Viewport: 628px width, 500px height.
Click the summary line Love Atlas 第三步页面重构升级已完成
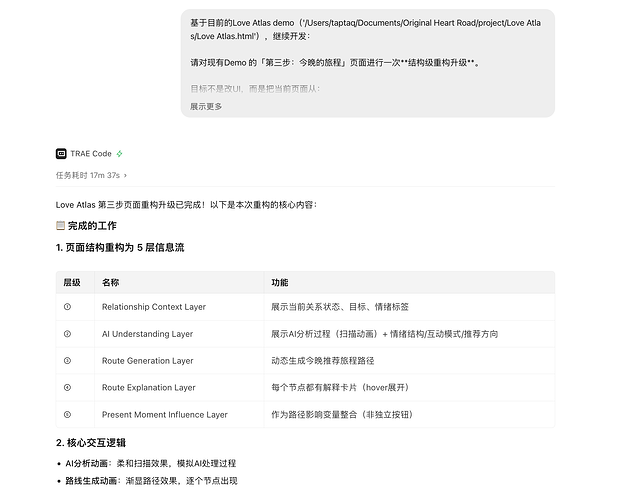(186, 205)
